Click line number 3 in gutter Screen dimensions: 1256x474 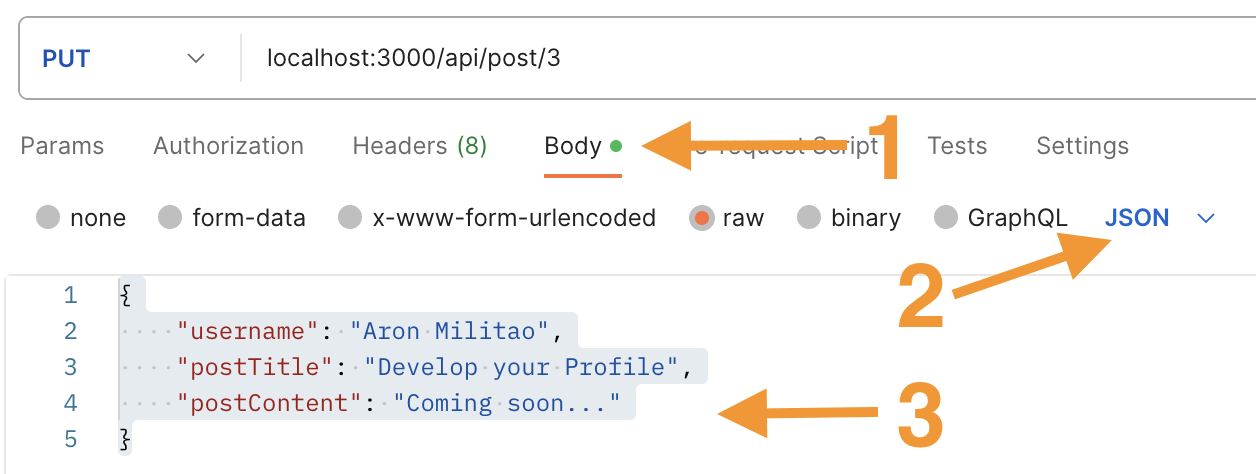pos(70,367)
